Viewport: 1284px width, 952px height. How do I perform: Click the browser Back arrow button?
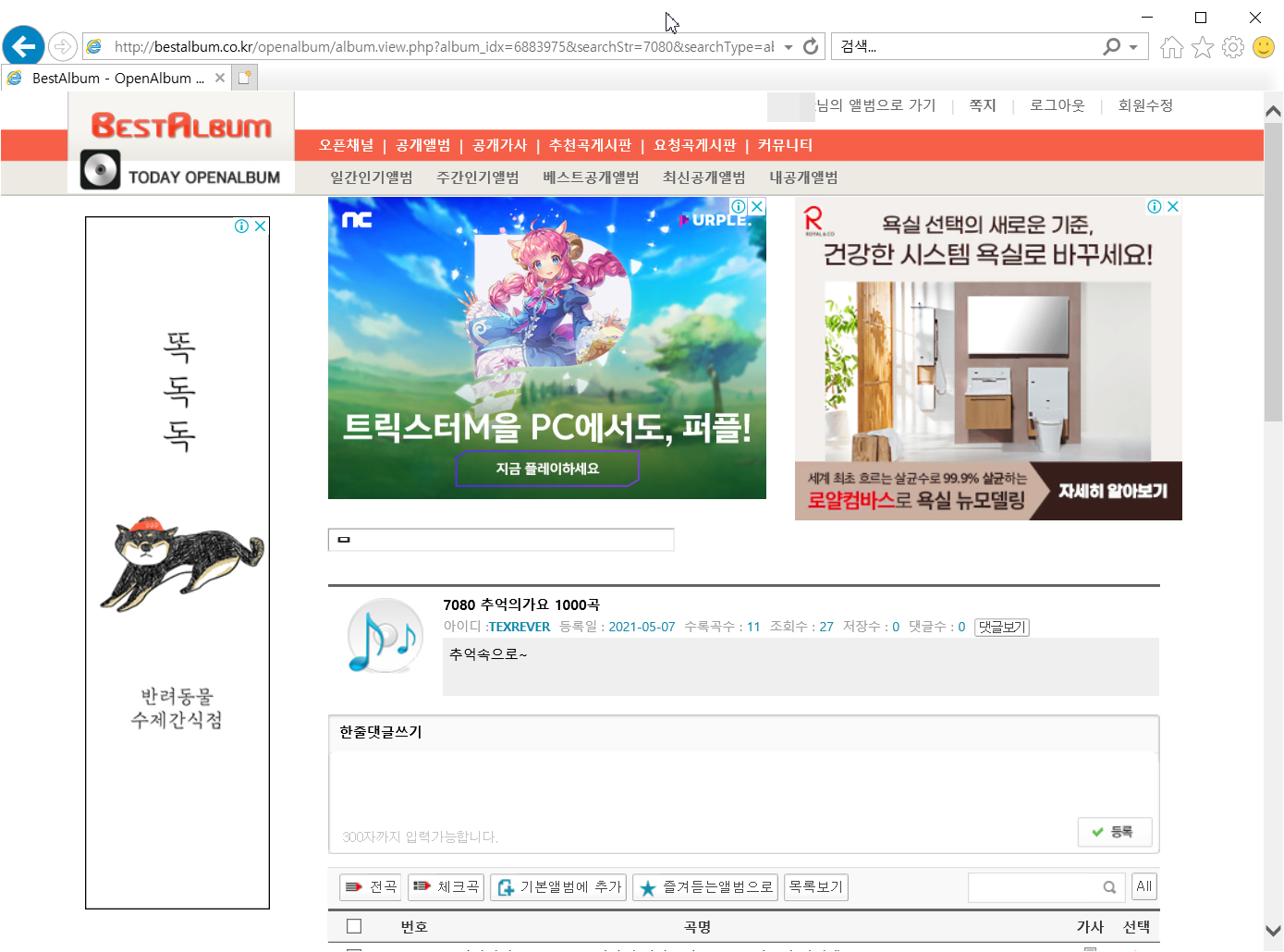click(23, 45)
